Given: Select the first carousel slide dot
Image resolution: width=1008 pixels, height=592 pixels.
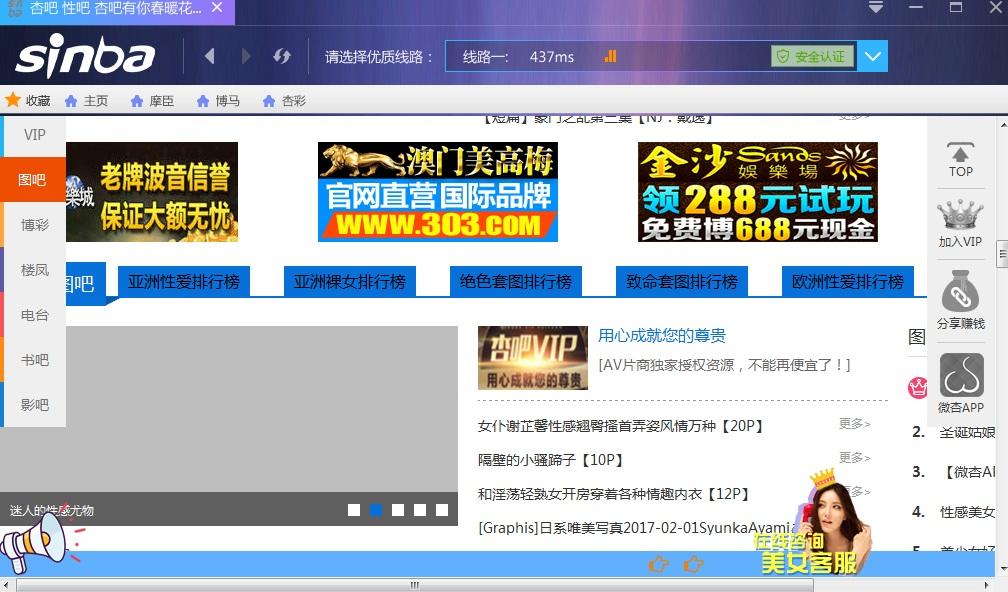Looking at the screenshot, I should (354, 510).
